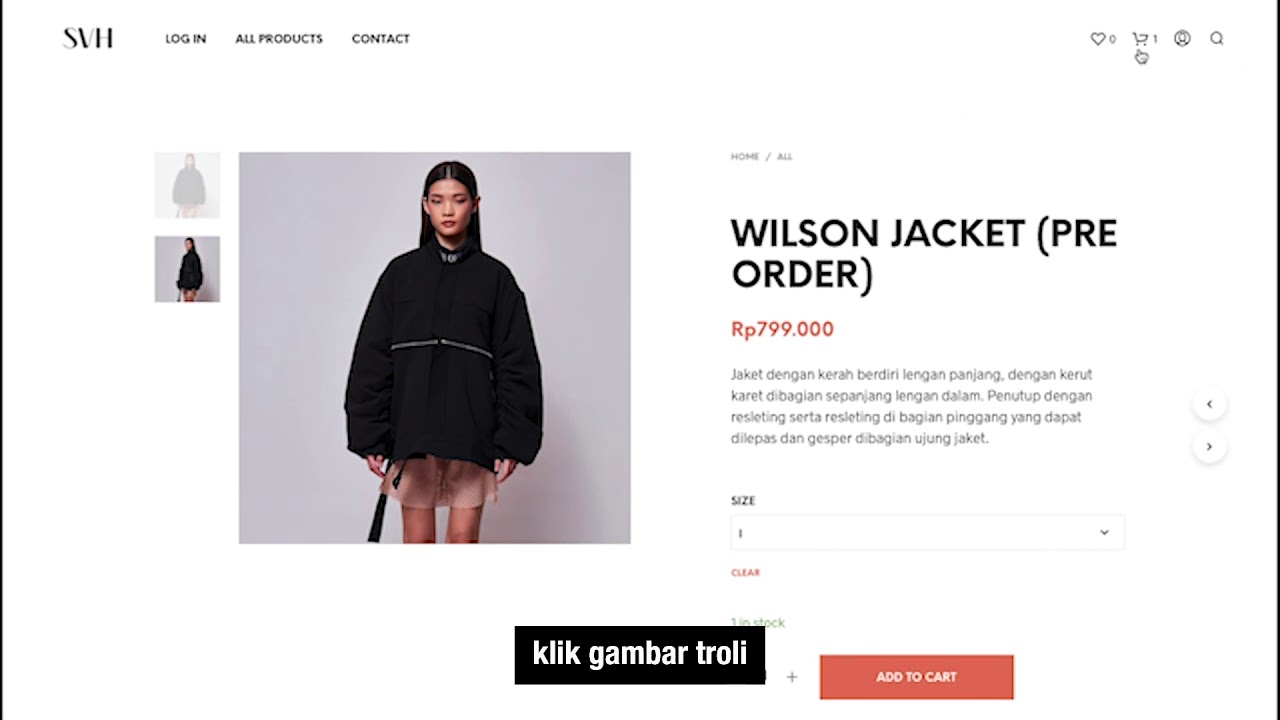Open the CONTACT menu item

tap(381, 38)
